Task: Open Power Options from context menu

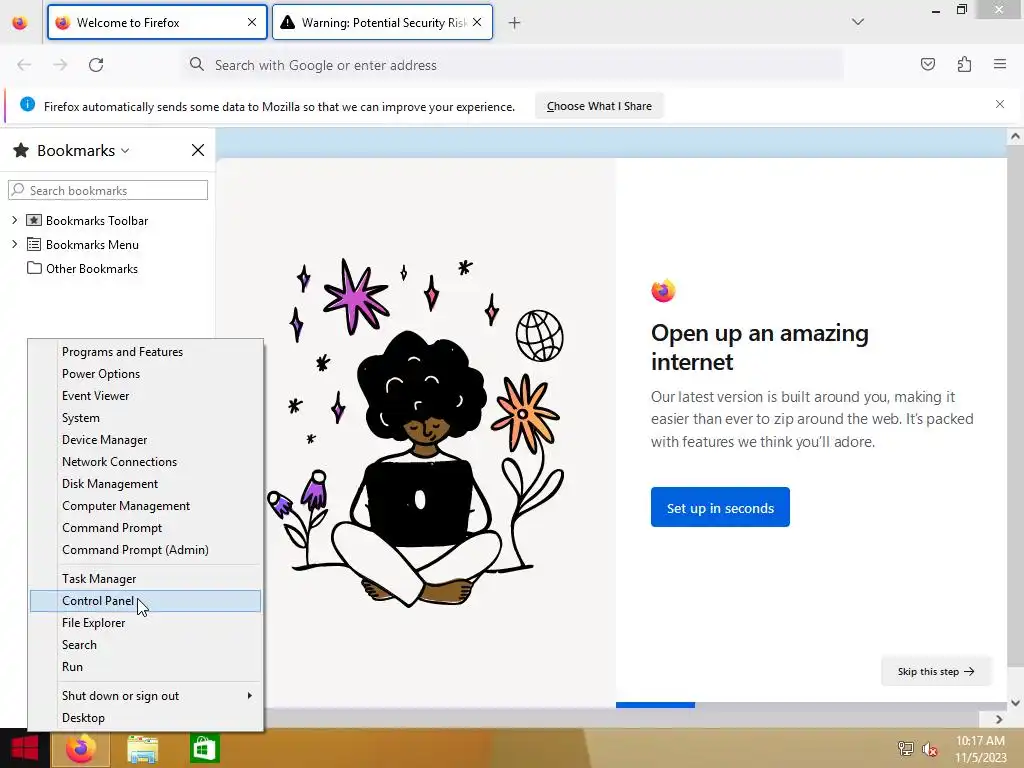Action: 145,374
